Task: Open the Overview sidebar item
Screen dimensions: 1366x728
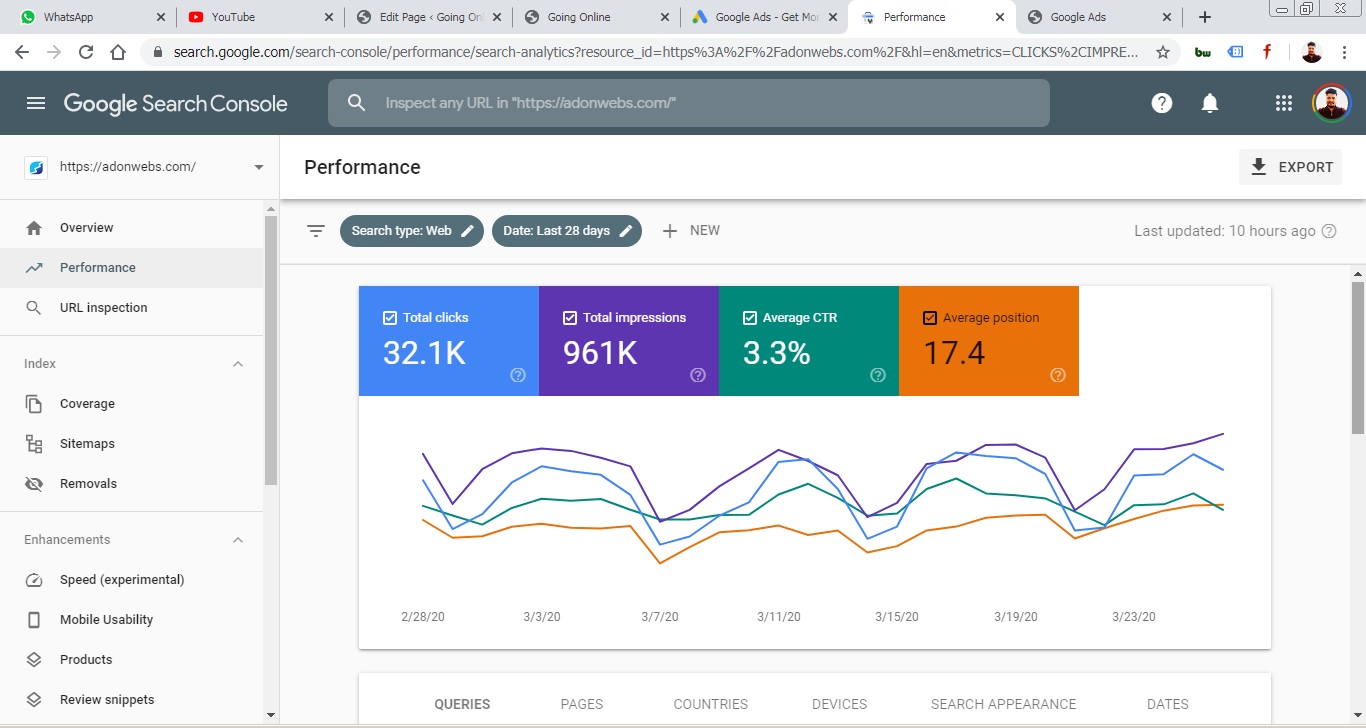Action: pos(131,228)
